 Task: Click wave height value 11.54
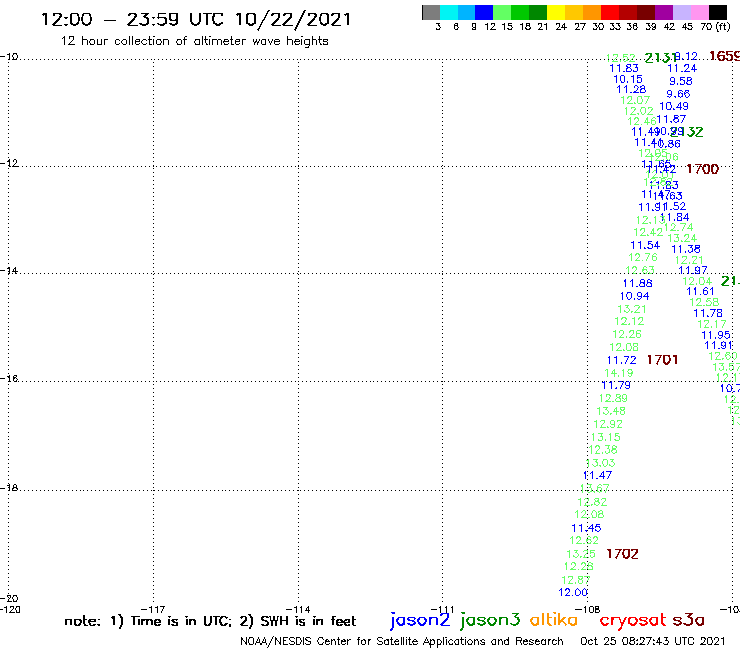pyautogui.click(x=645, y=245)
